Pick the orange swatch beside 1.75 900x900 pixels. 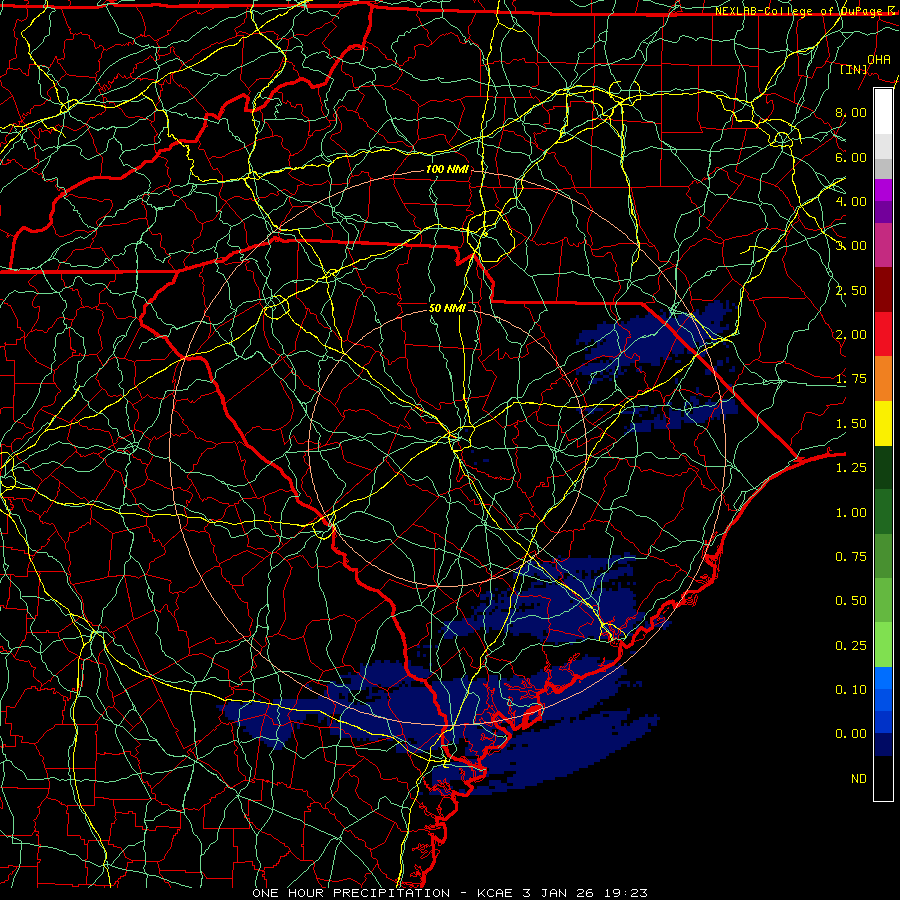[x=883, y=379]
